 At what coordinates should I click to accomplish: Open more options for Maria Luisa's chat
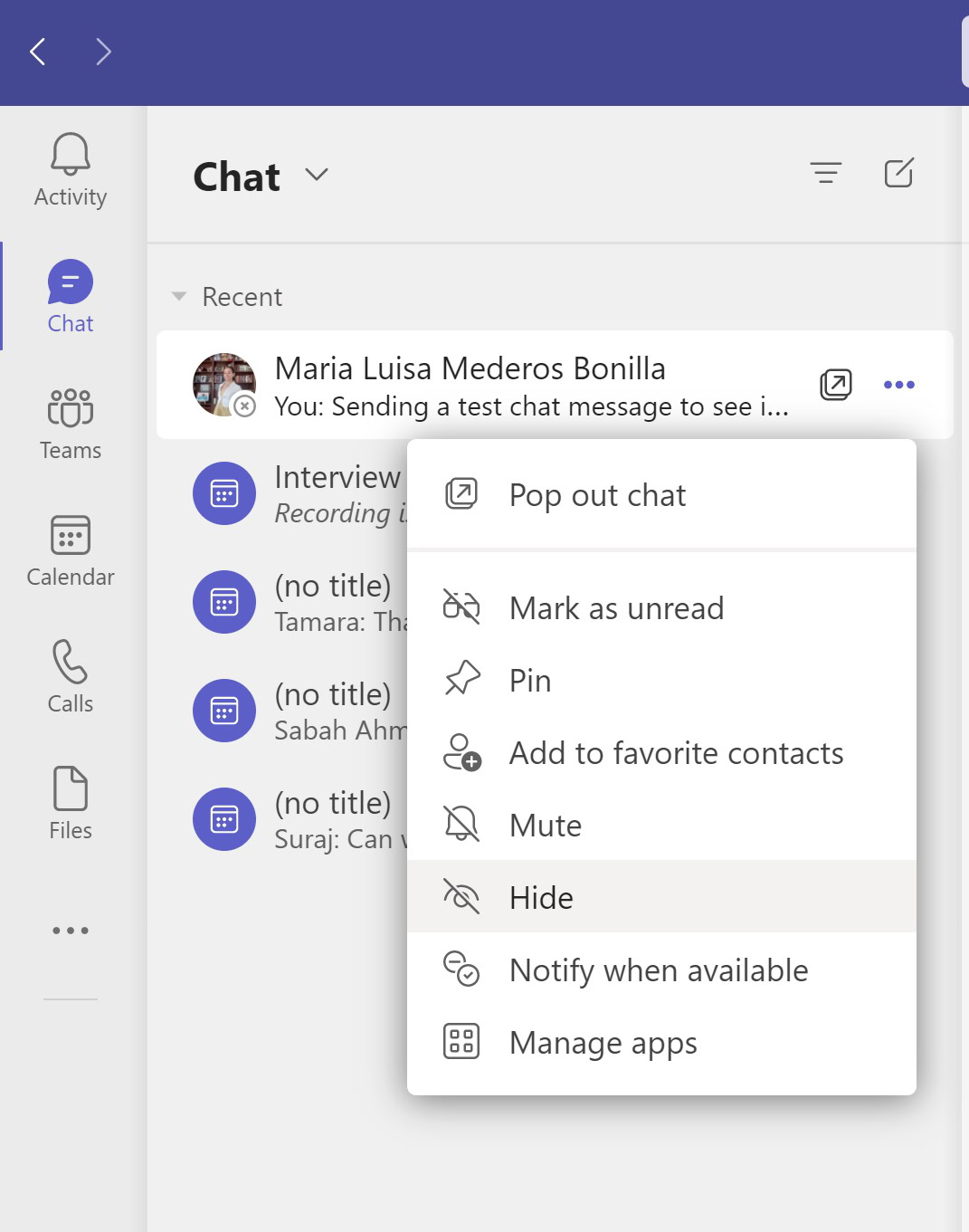(898, 384)
